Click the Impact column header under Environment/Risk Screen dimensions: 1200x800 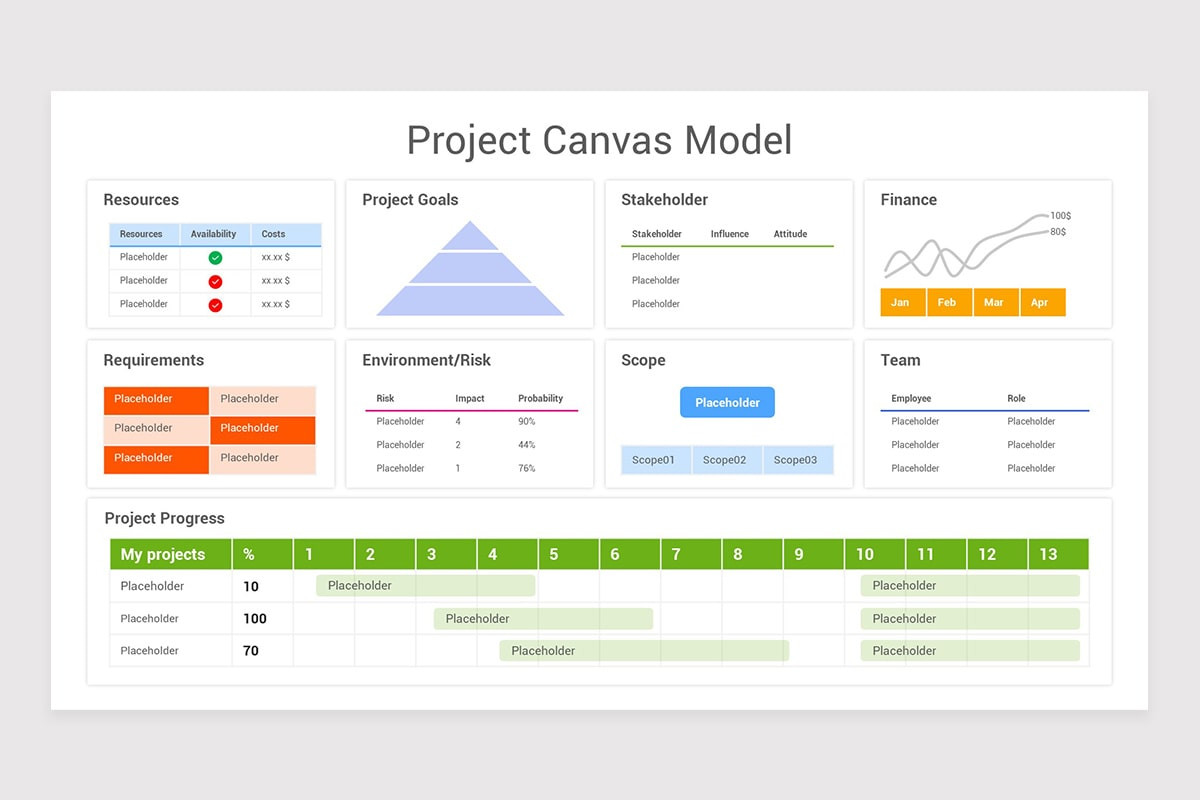coord(470,397)
